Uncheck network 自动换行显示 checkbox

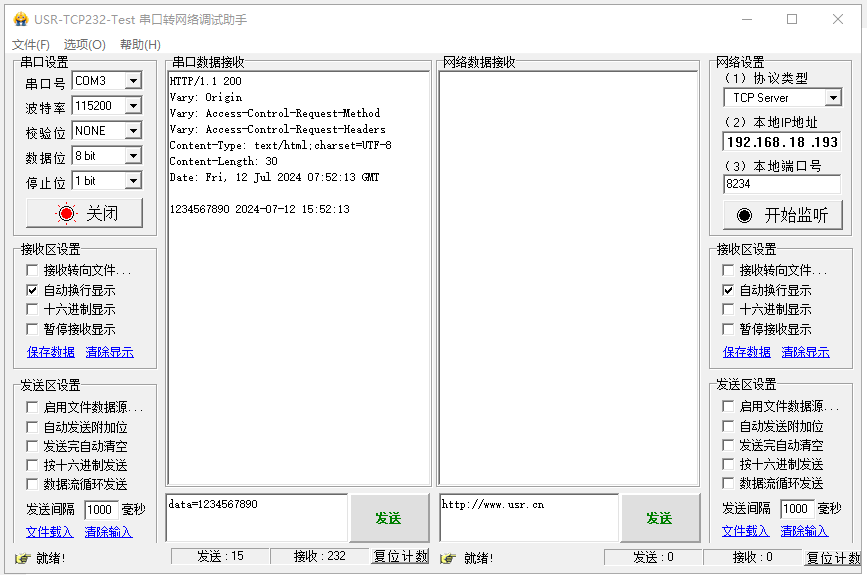728,290
